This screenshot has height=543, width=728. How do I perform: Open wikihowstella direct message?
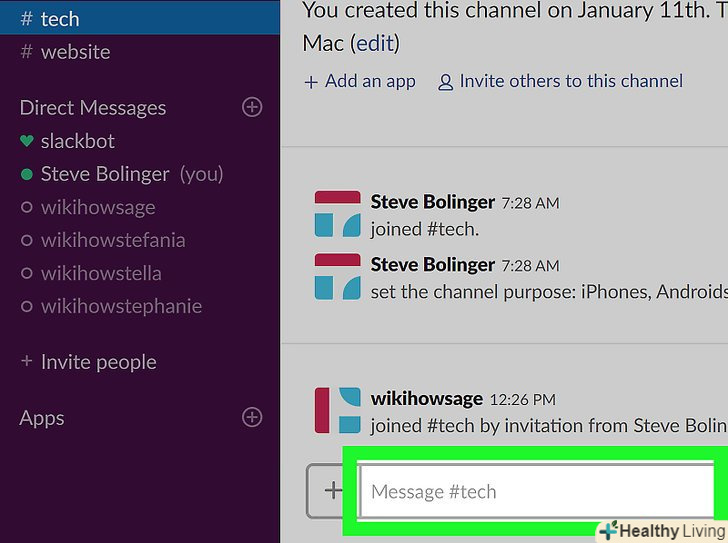(x=100, y=273)
